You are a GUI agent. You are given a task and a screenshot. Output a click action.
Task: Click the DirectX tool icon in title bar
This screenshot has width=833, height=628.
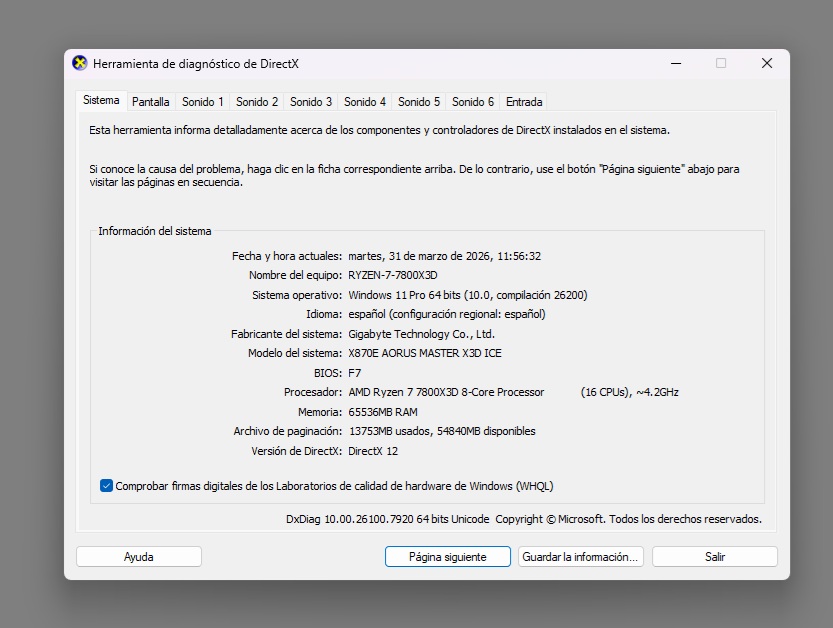click(77, 62)
